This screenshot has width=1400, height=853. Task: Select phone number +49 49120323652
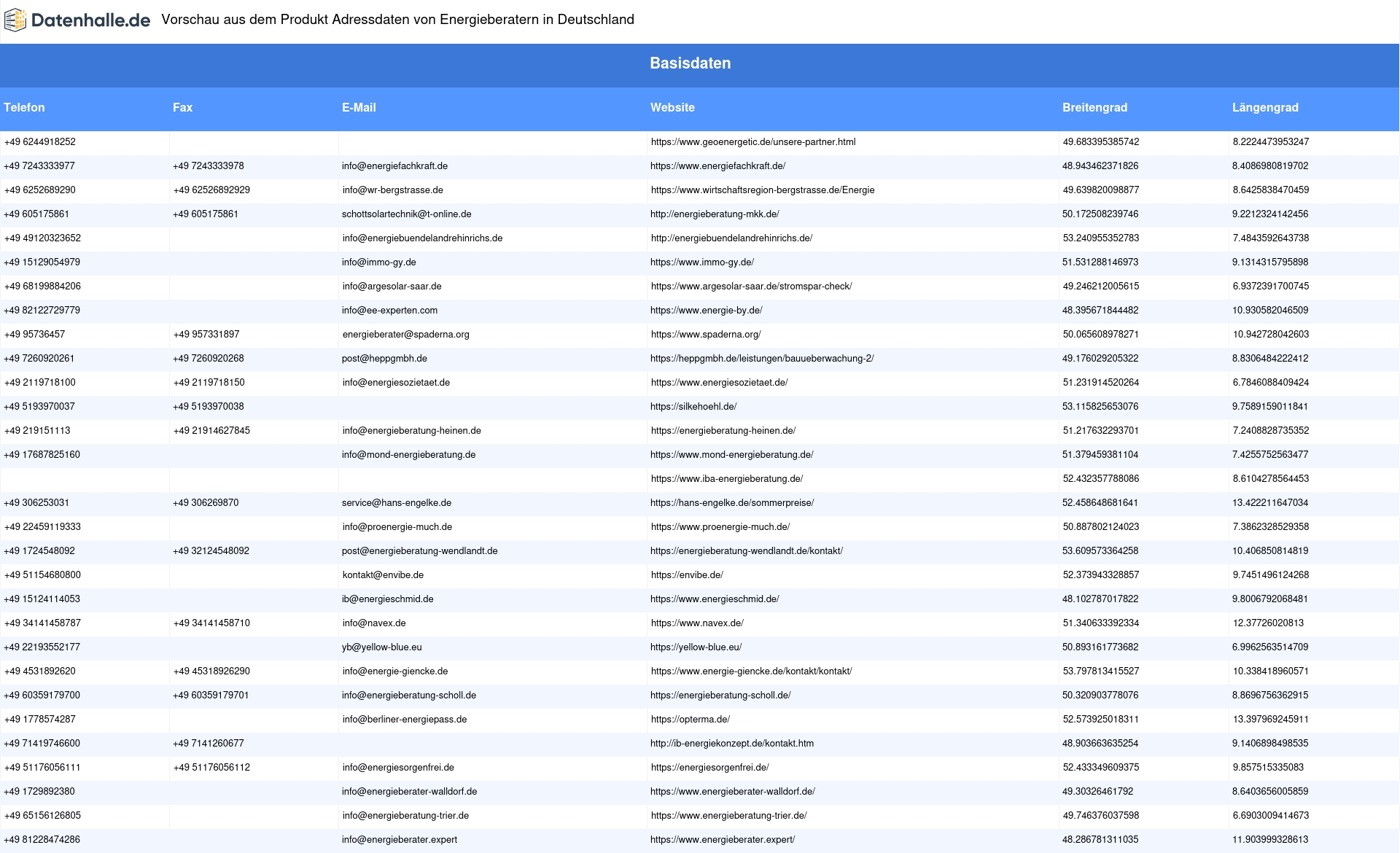pyautogui.click(x=42, y=238)
